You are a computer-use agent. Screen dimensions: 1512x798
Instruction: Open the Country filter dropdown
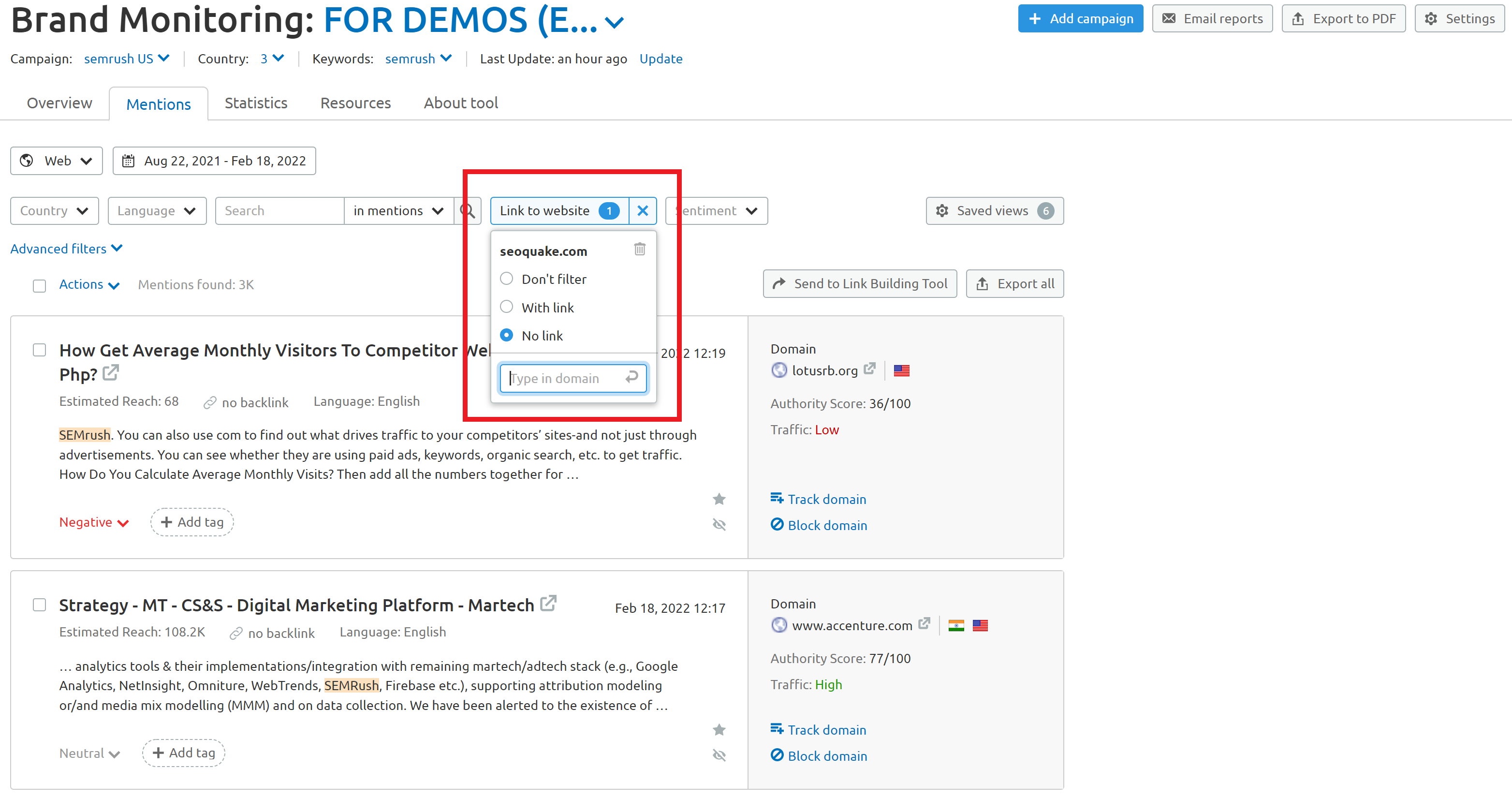55,211
